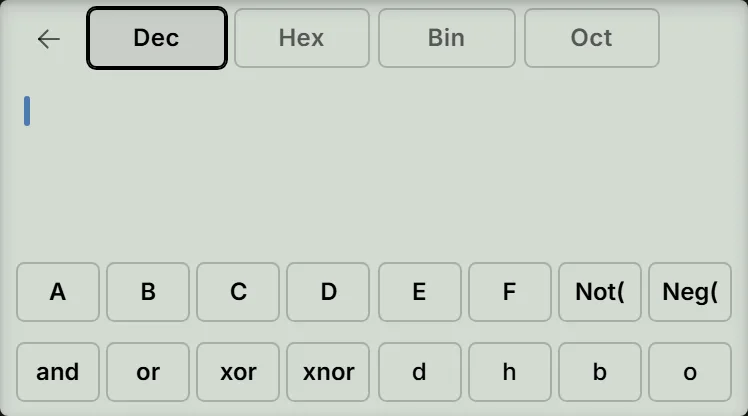This screenshot has width=748, height=416.
Task: Insert the 'b' binary suffix
Action: tap(600, 372)
